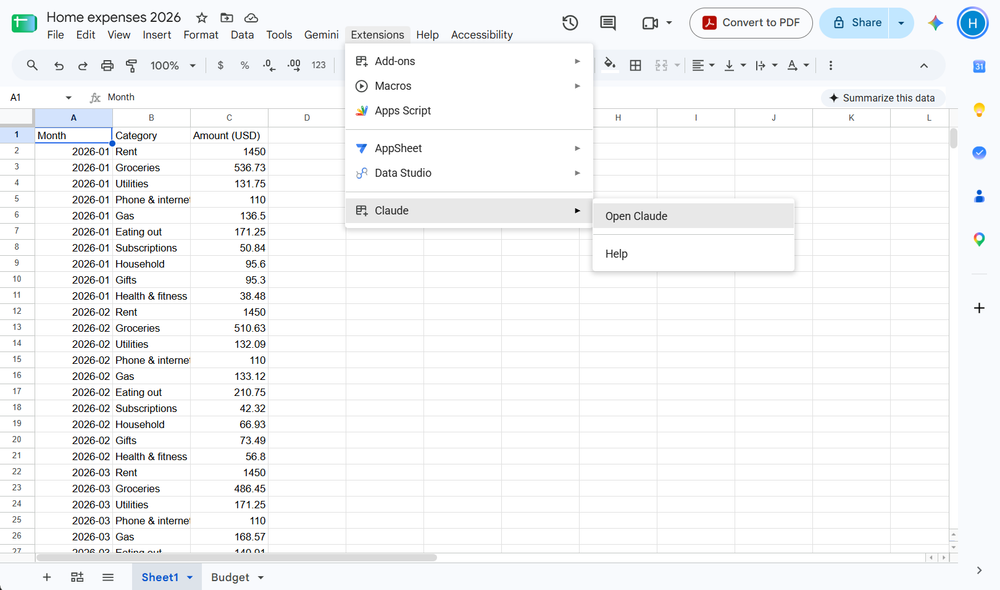This screenshot has width=1000, height=590.
Task: Collapse the toolbar with chevron
Action: (x=923, y=65)
